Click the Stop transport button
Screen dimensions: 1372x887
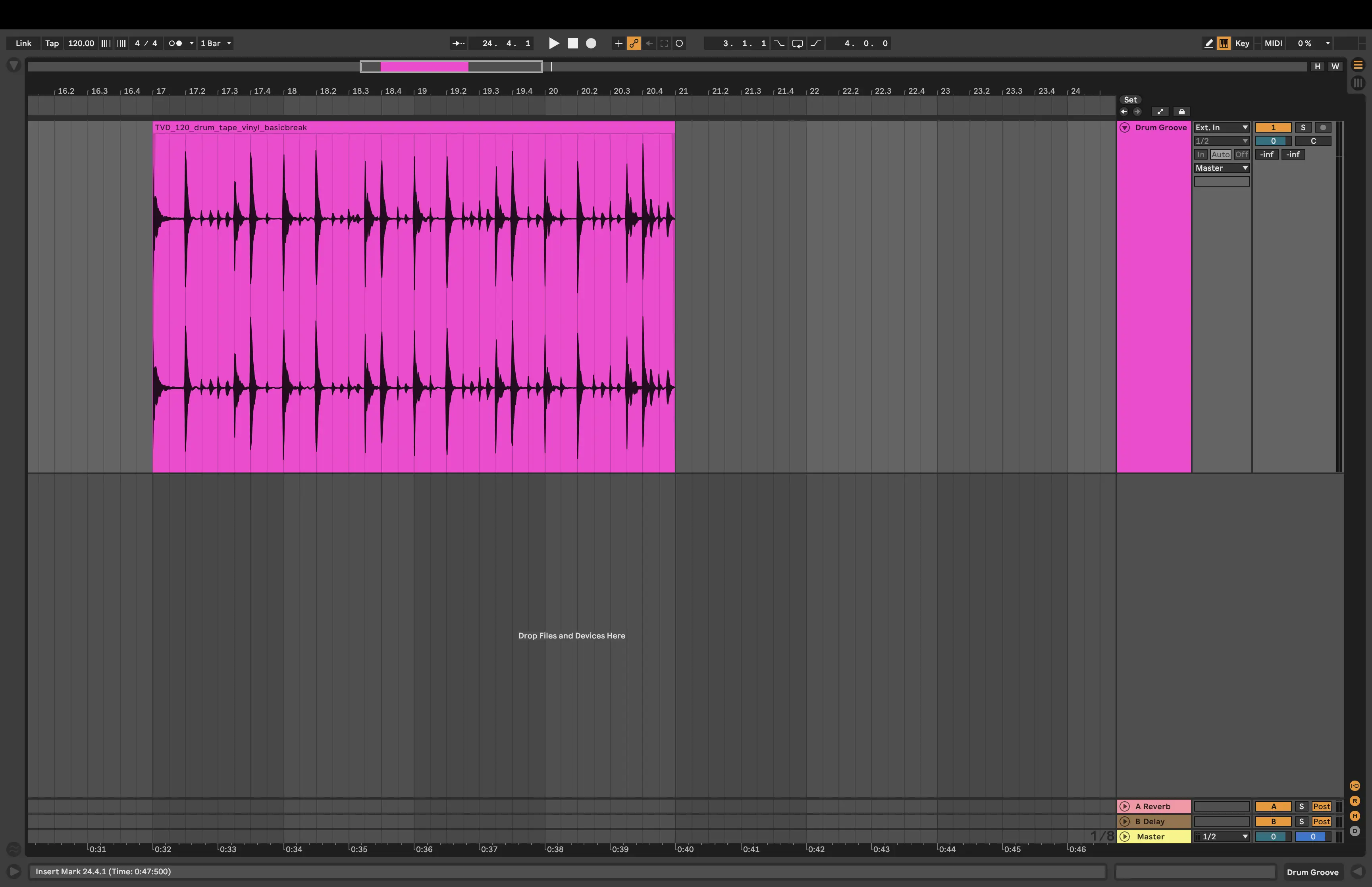pyautogui.click(x=572, y=43)
